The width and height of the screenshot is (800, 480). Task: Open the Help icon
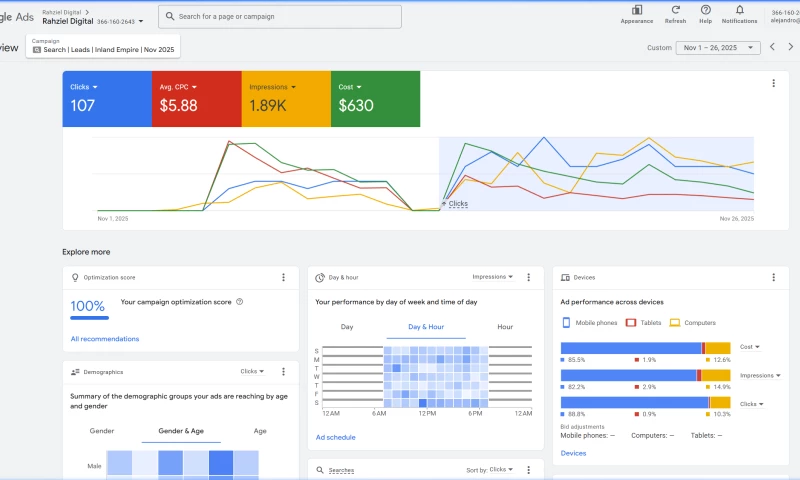pyautogui.click(x=706, y=10)
